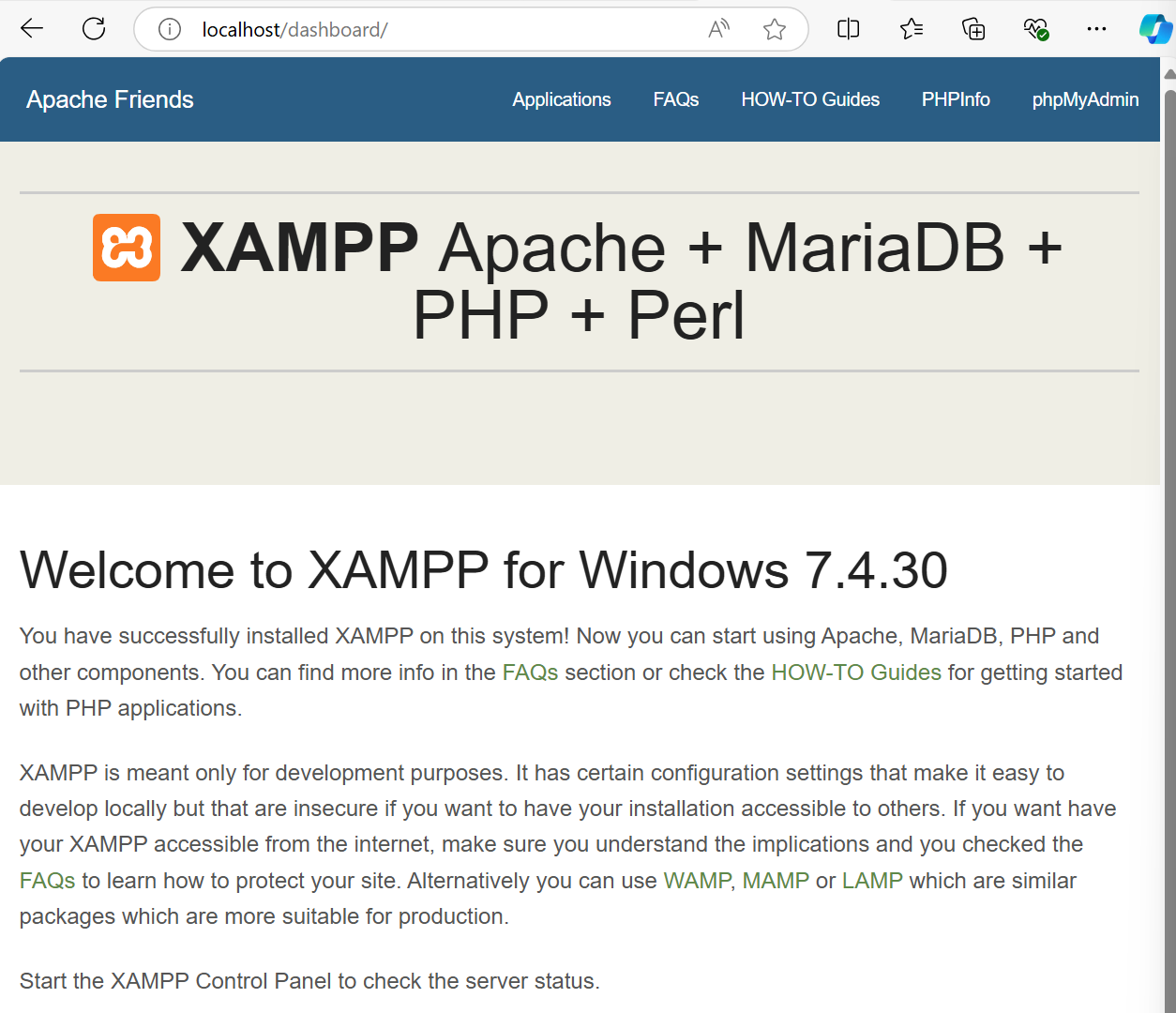Open Settings and more ellipsis menu
This screenshot has width=1176, height=1013.
(x=1096, y=29)
